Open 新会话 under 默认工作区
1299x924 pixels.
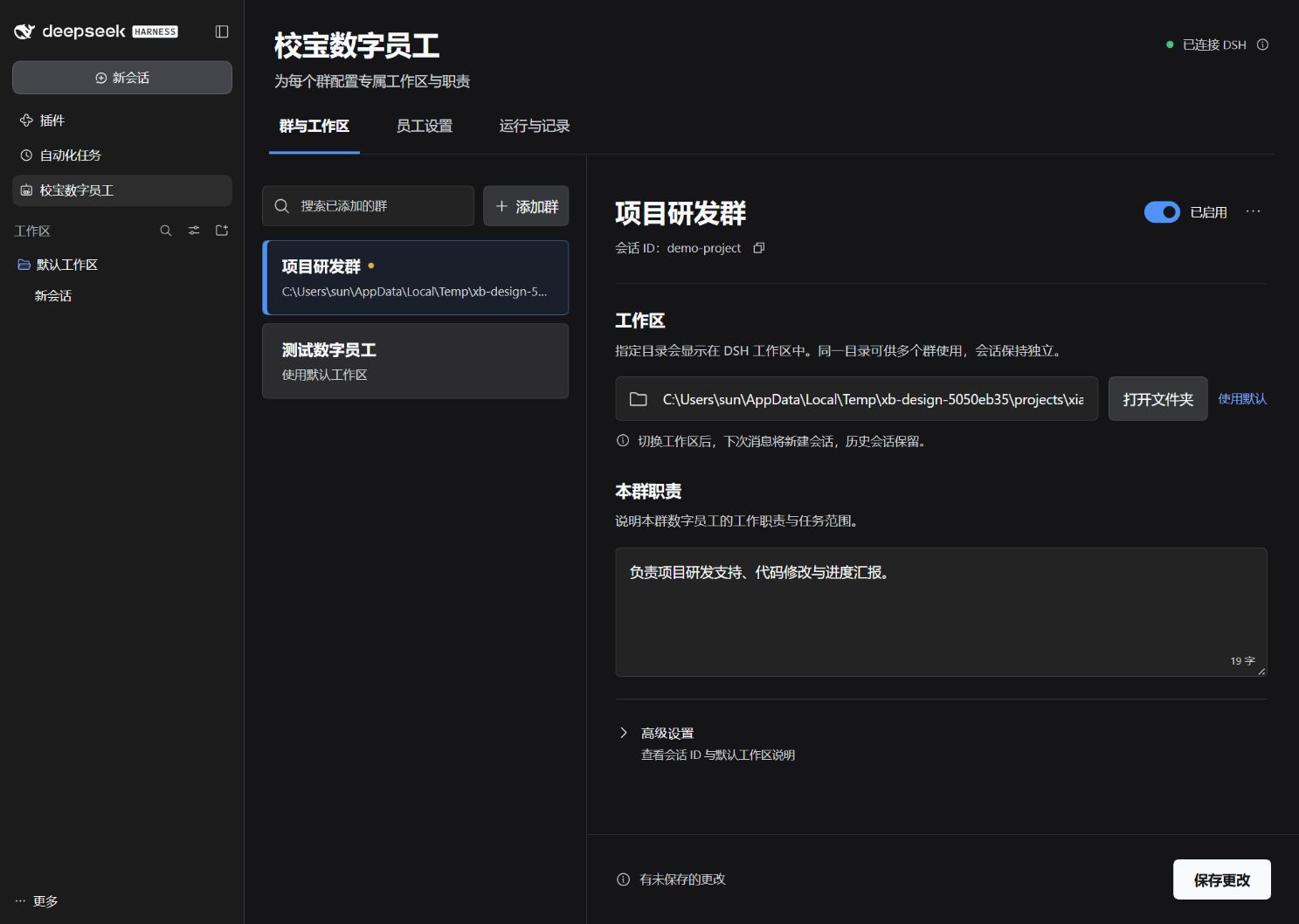[x=53, y=296]
